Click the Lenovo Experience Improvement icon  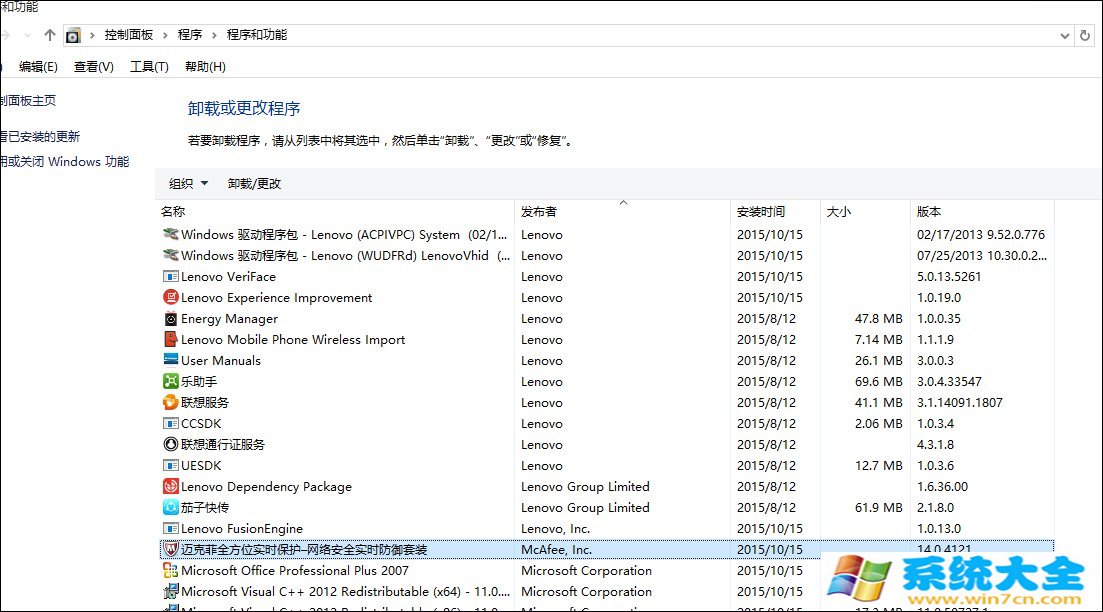[170, 298]
